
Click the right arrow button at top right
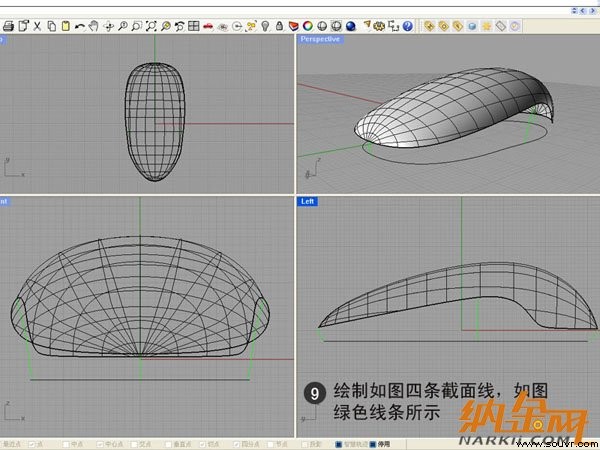[593, 11]
